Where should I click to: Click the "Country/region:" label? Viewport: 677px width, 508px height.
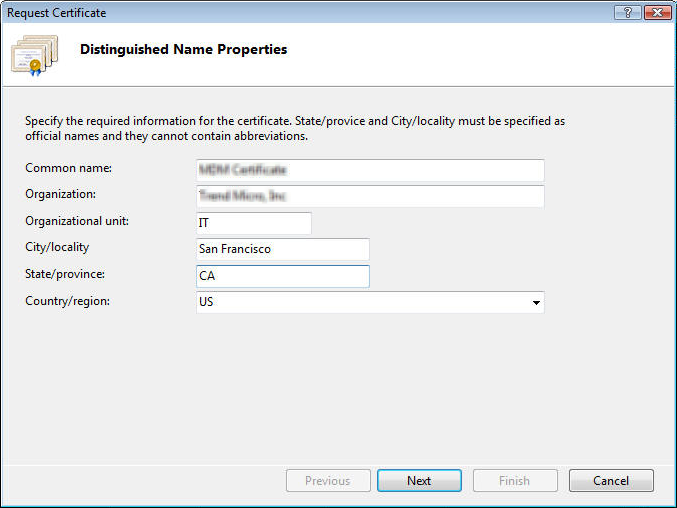pos(67,300)
